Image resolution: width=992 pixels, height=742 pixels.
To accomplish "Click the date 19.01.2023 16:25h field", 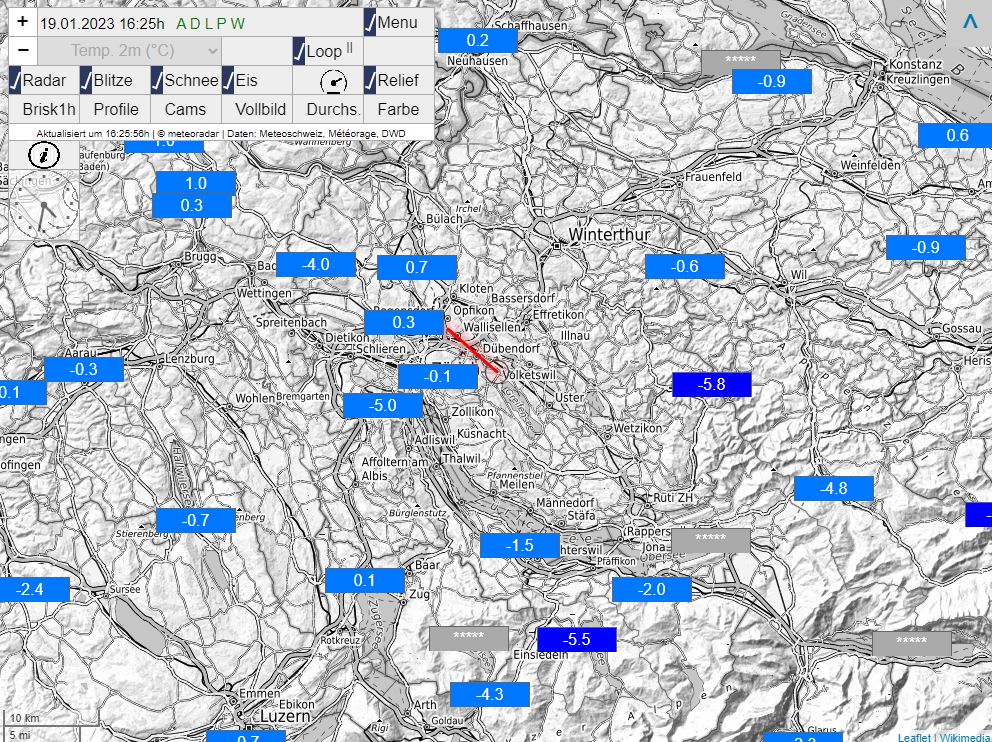I will (x=102, y=23).
